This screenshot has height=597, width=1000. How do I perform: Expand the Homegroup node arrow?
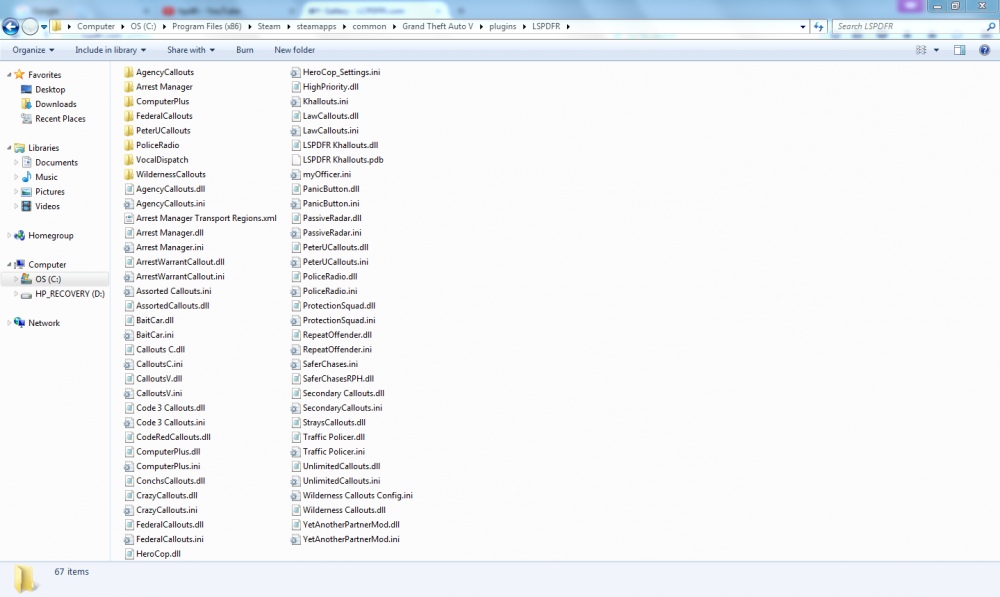(x=9, y=235)
